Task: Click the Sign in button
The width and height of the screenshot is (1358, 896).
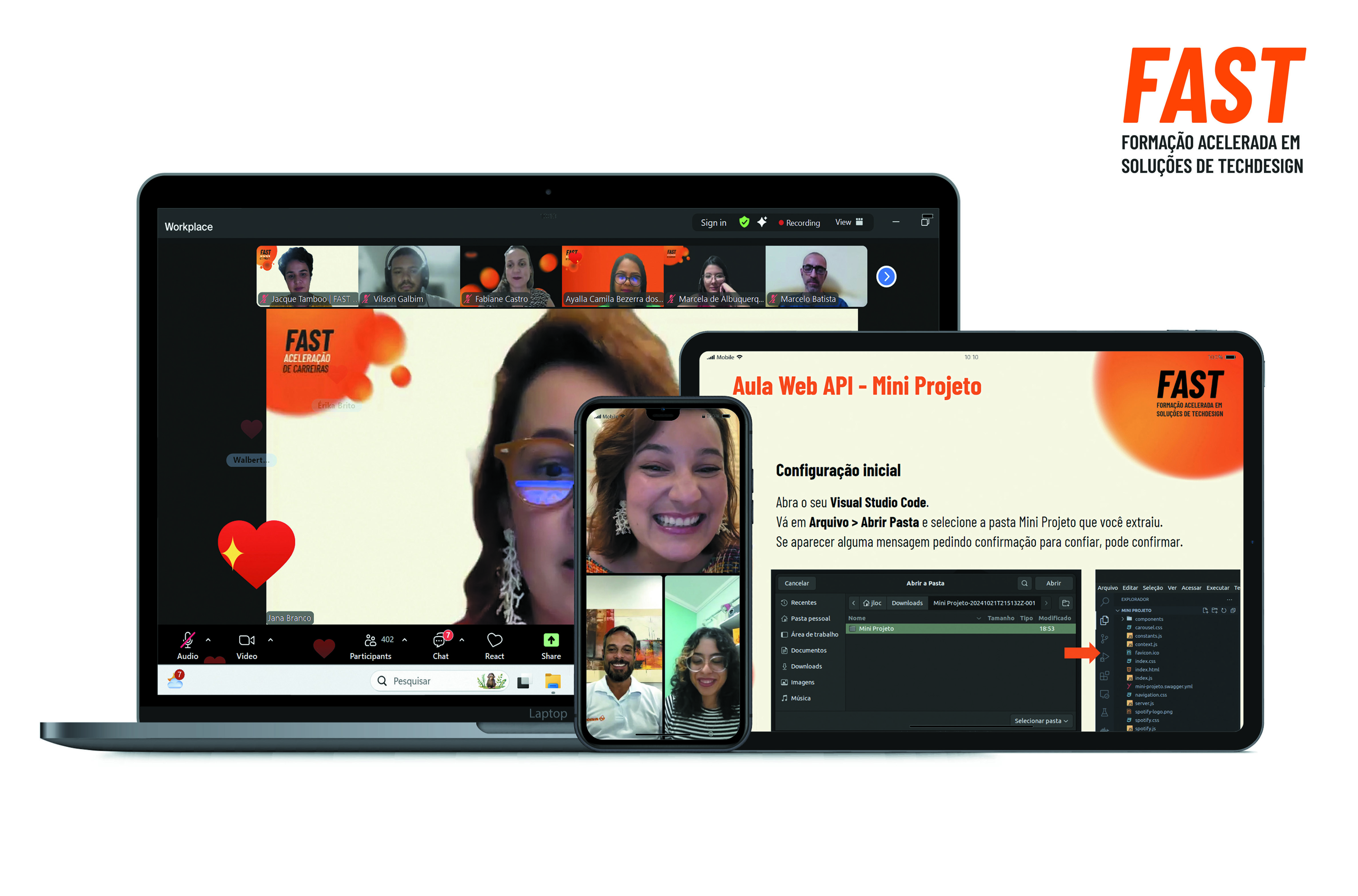Action: (x=713, y=223)
